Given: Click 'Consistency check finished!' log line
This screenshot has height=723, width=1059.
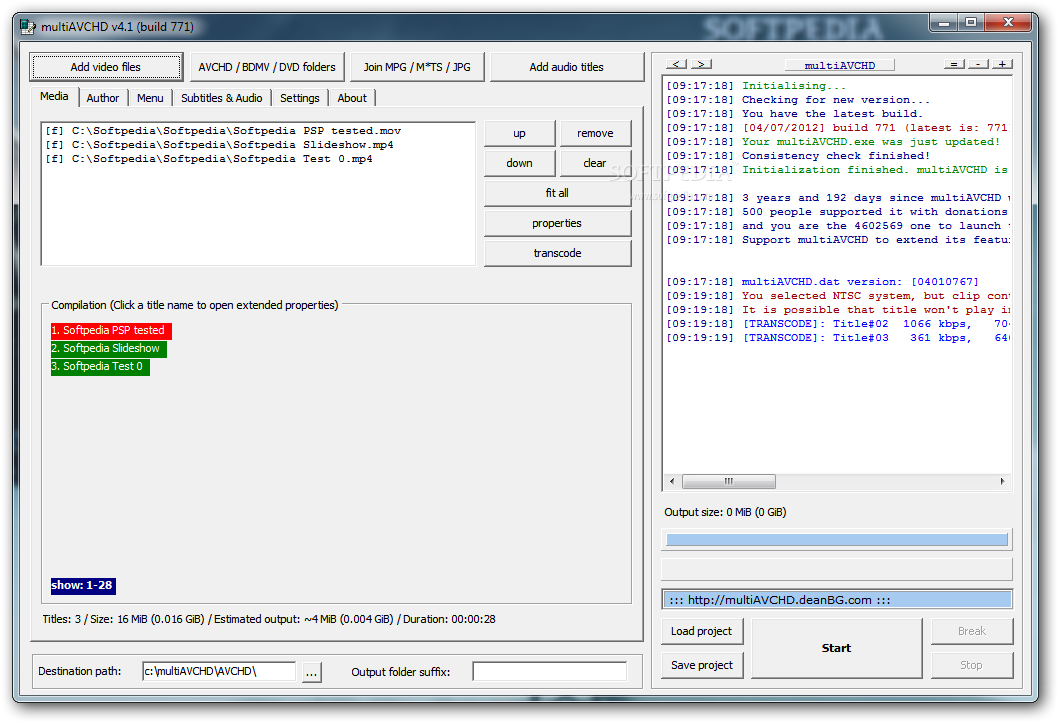Looking at the screenshot, I should point(798,156).
